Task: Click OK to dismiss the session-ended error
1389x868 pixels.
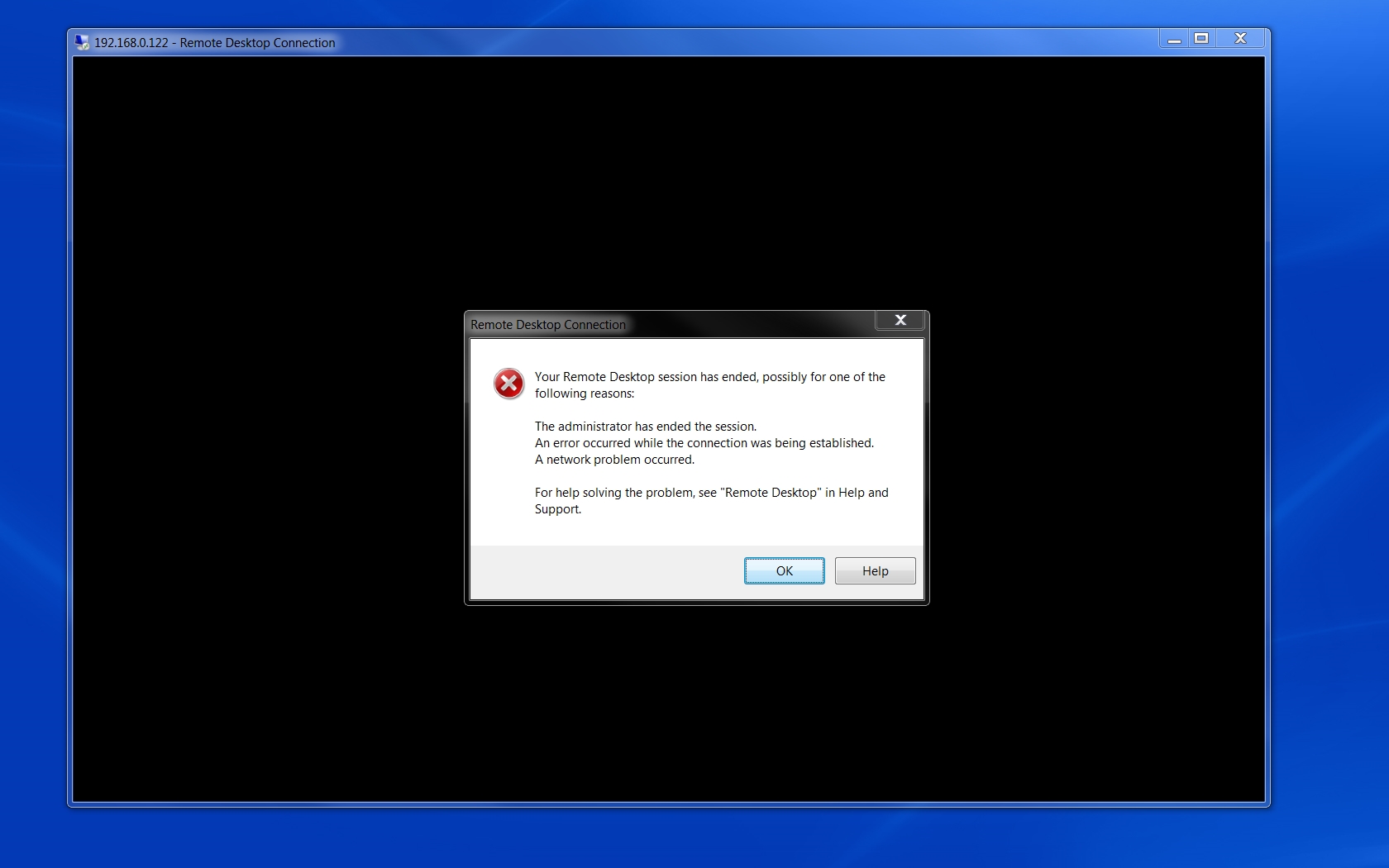Action: 784,570
